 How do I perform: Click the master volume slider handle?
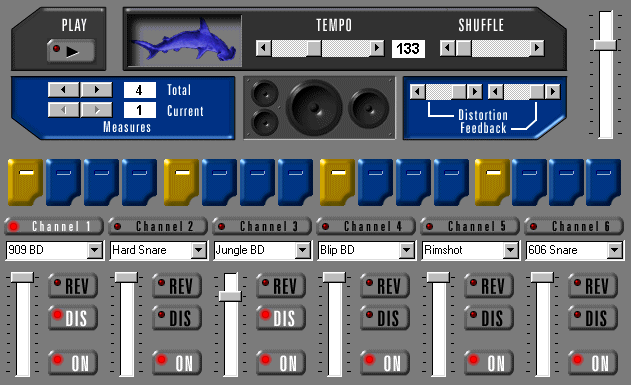[605, 45]
